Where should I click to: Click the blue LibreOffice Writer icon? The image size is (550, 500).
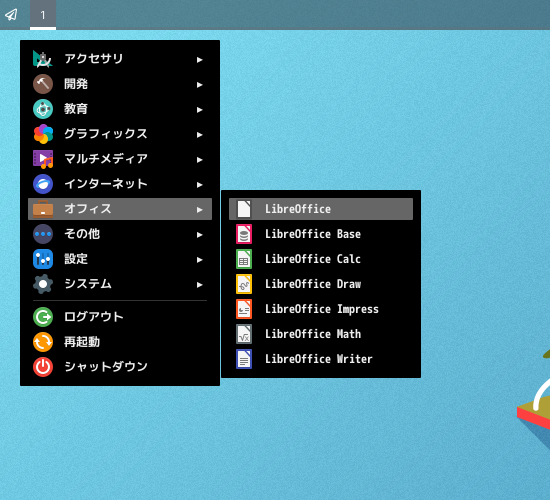[x=244, y=359]
